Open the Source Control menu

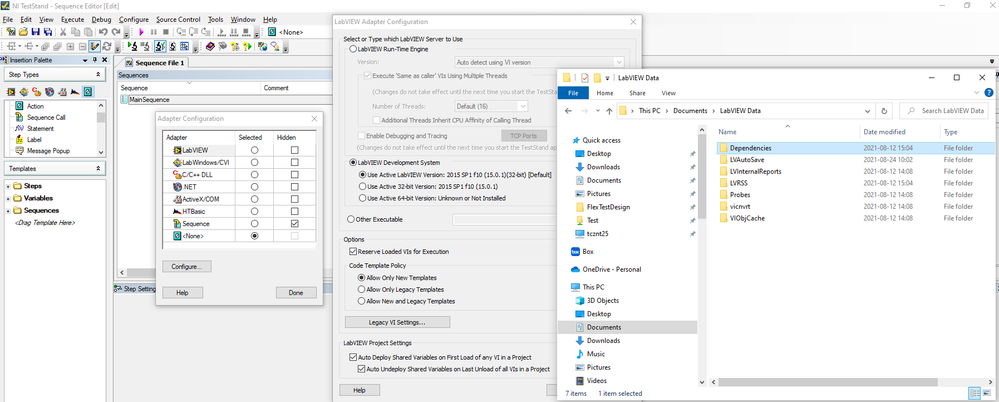point(179,20)
